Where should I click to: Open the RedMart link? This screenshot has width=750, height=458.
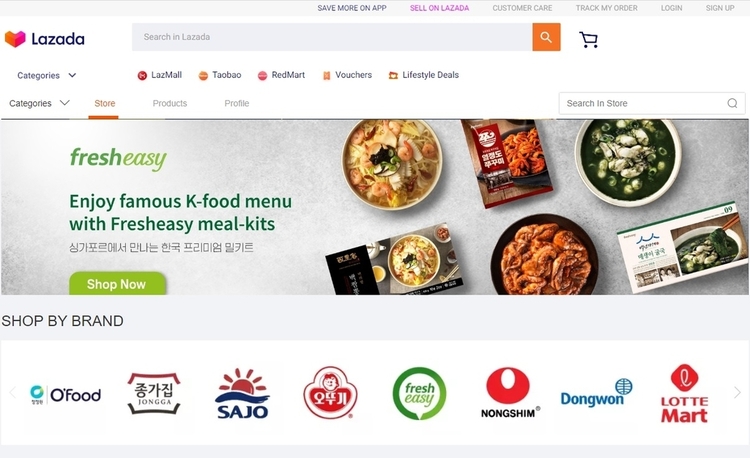pos(281,75)
